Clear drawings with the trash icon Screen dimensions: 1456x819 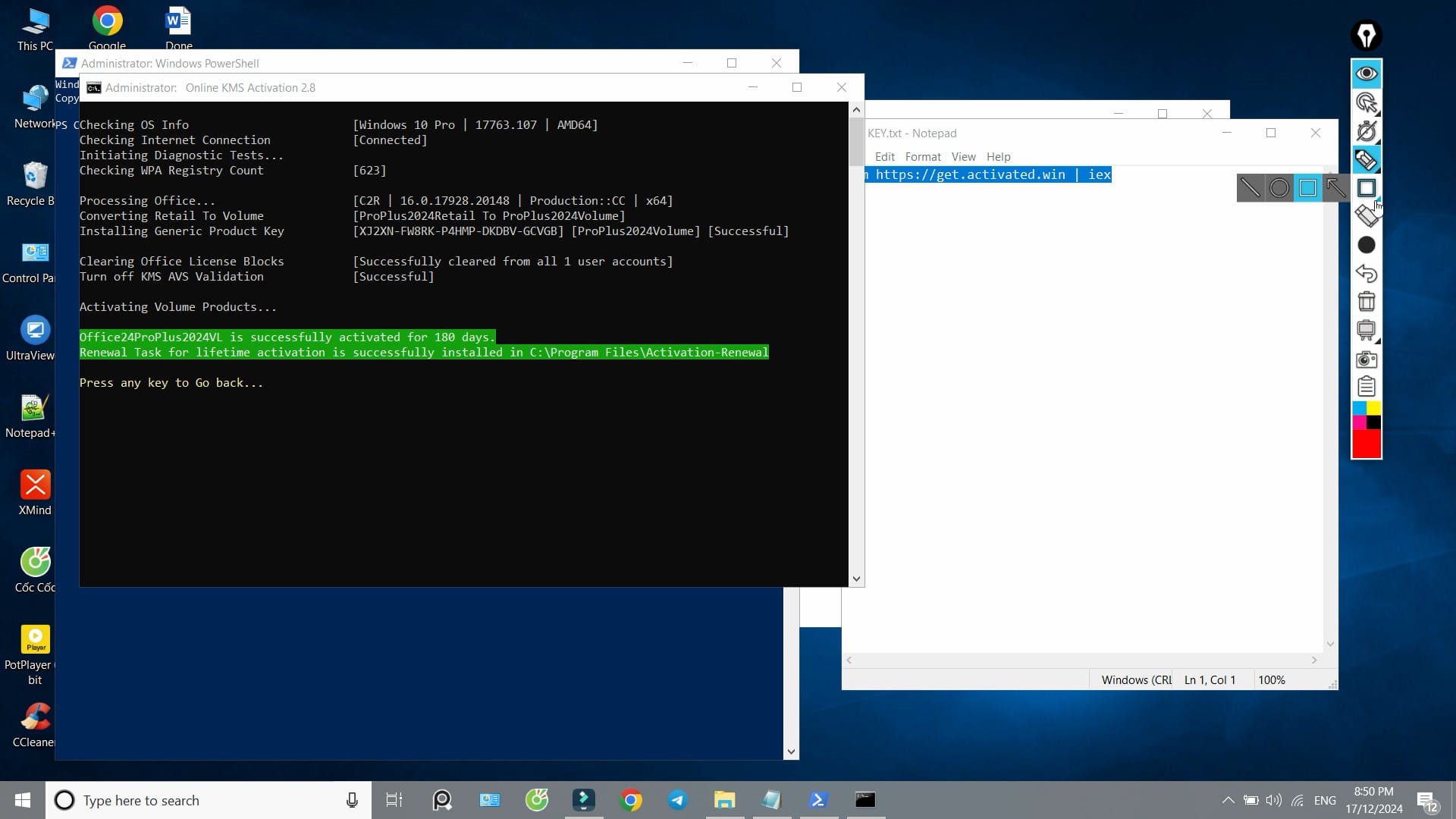coord(1367,302)
